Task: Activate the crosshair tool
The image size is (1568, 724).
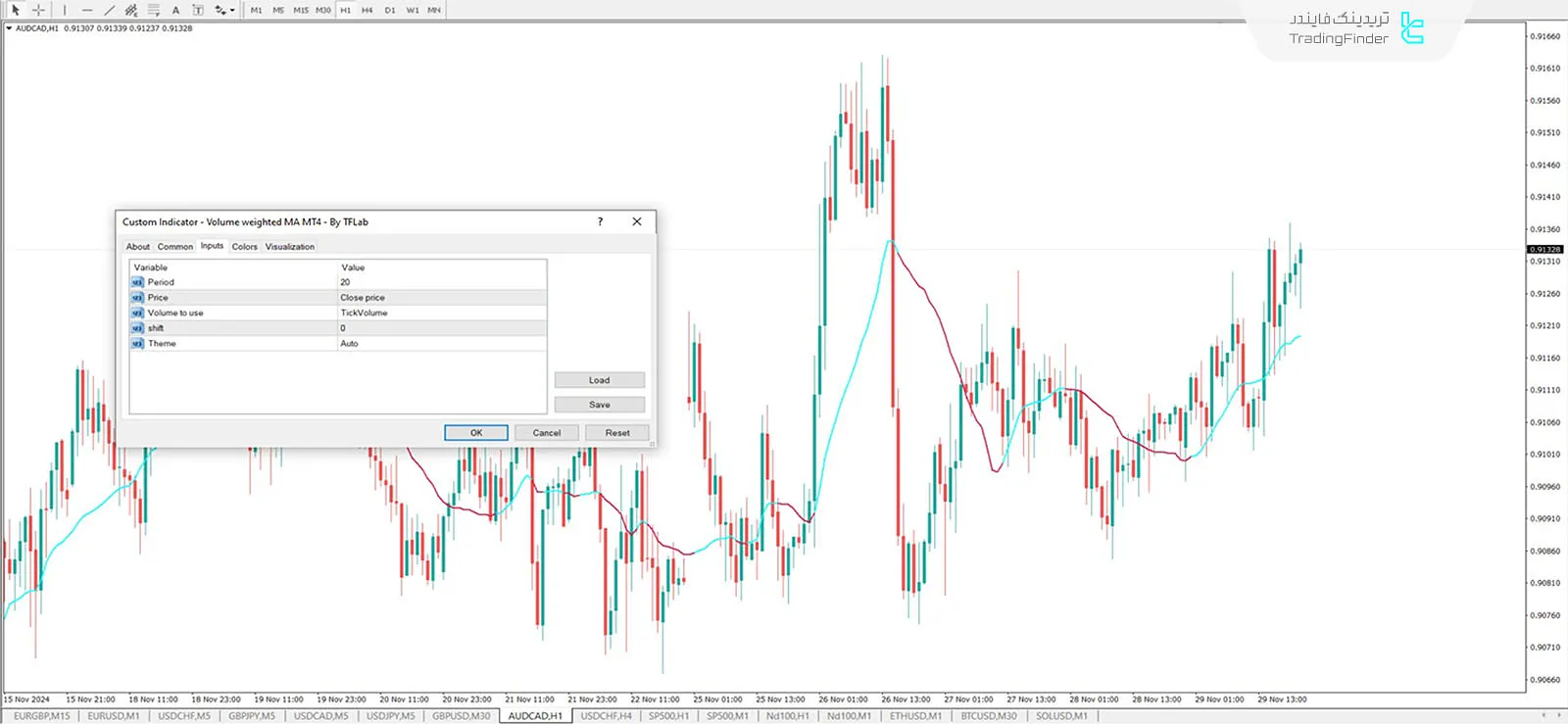Action: 38,10
